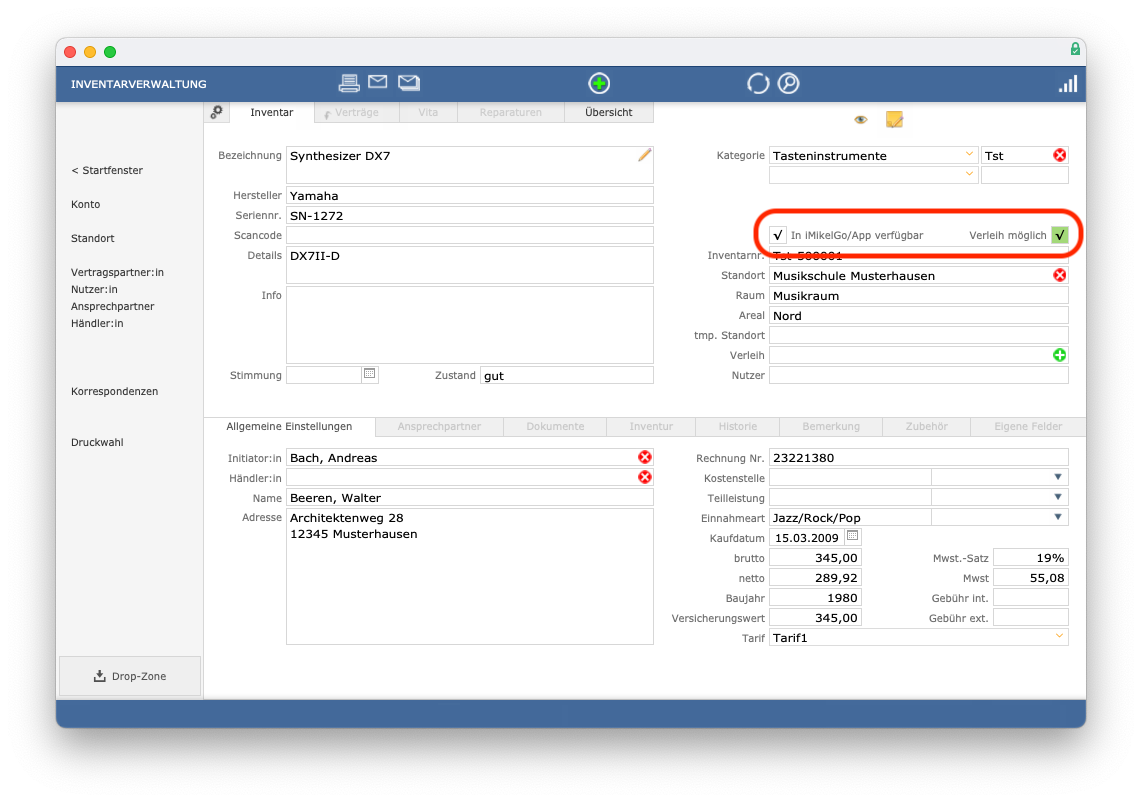Switch to the Reparaturen tab

[x=511, y=112]
